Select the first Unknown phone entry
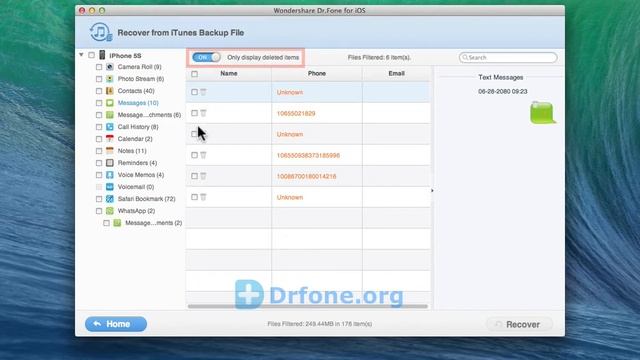This screenshot has height=360, width=640. coord(290,92)
